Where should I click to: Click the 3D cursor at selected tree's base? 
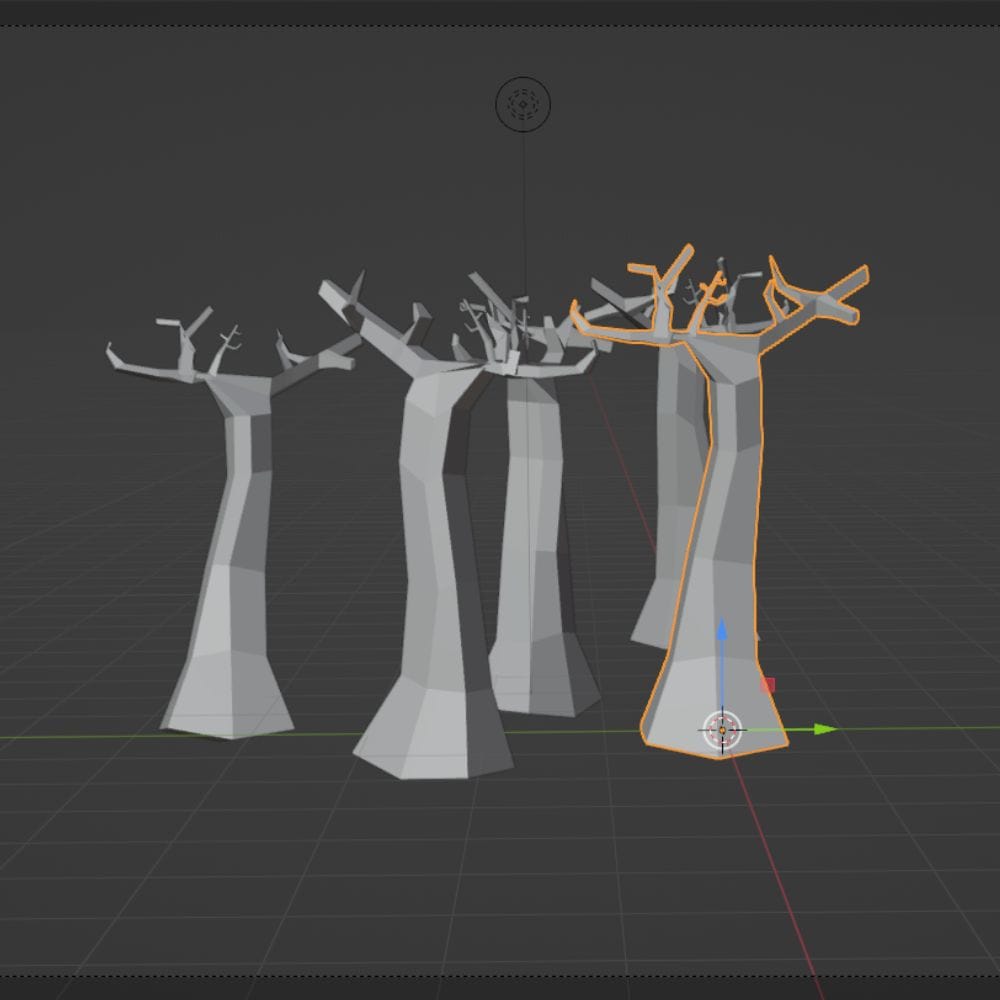pos(722,730)
